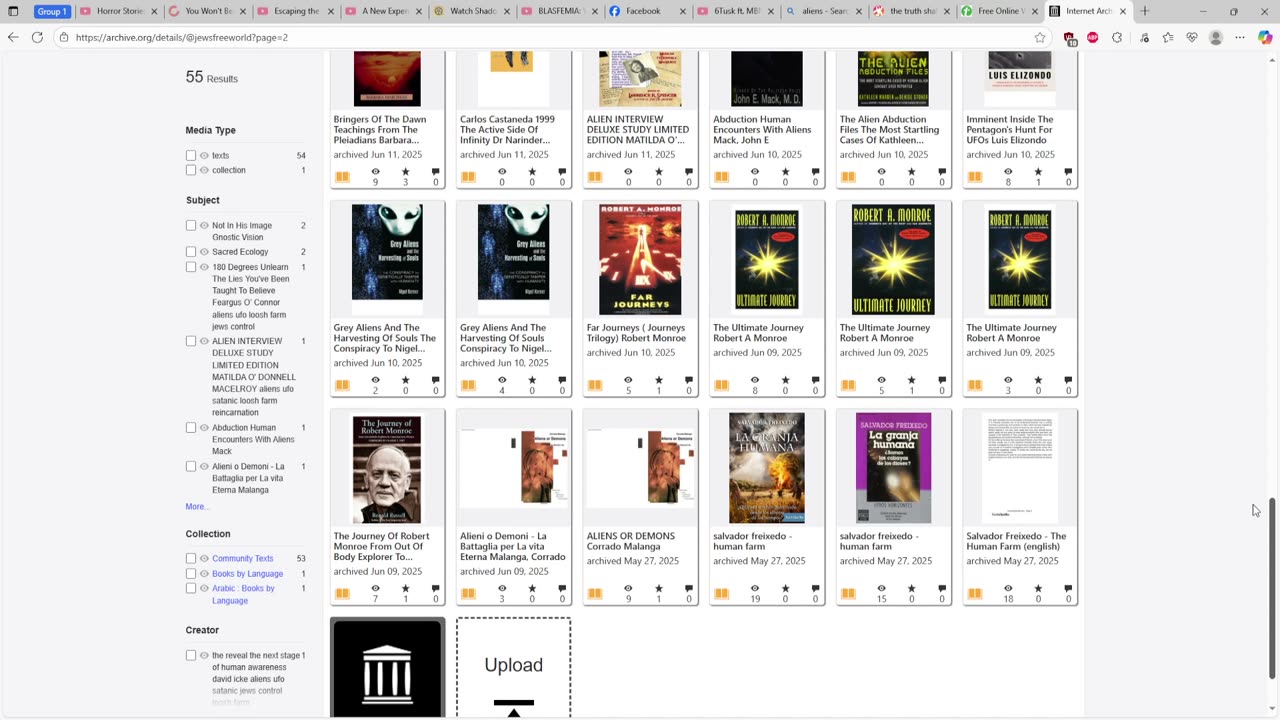The image size is (1280, 720).
Task: Click the favorite star under Far Journeys
Action: click(x=658, y=380)
